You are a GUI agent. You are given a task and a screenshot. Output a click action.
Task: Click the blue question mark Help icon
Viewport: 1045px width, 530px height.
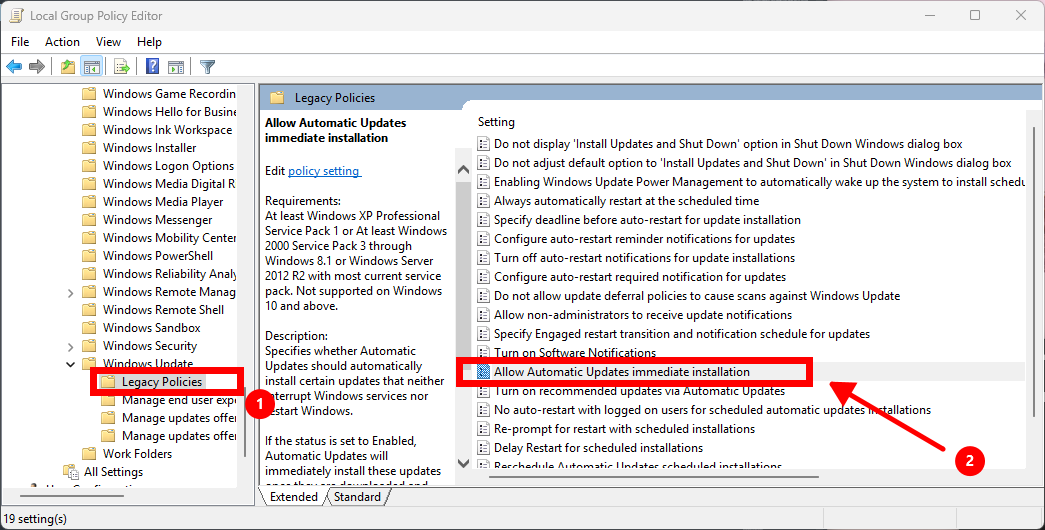pyautogui.click(x=153, y=67)
